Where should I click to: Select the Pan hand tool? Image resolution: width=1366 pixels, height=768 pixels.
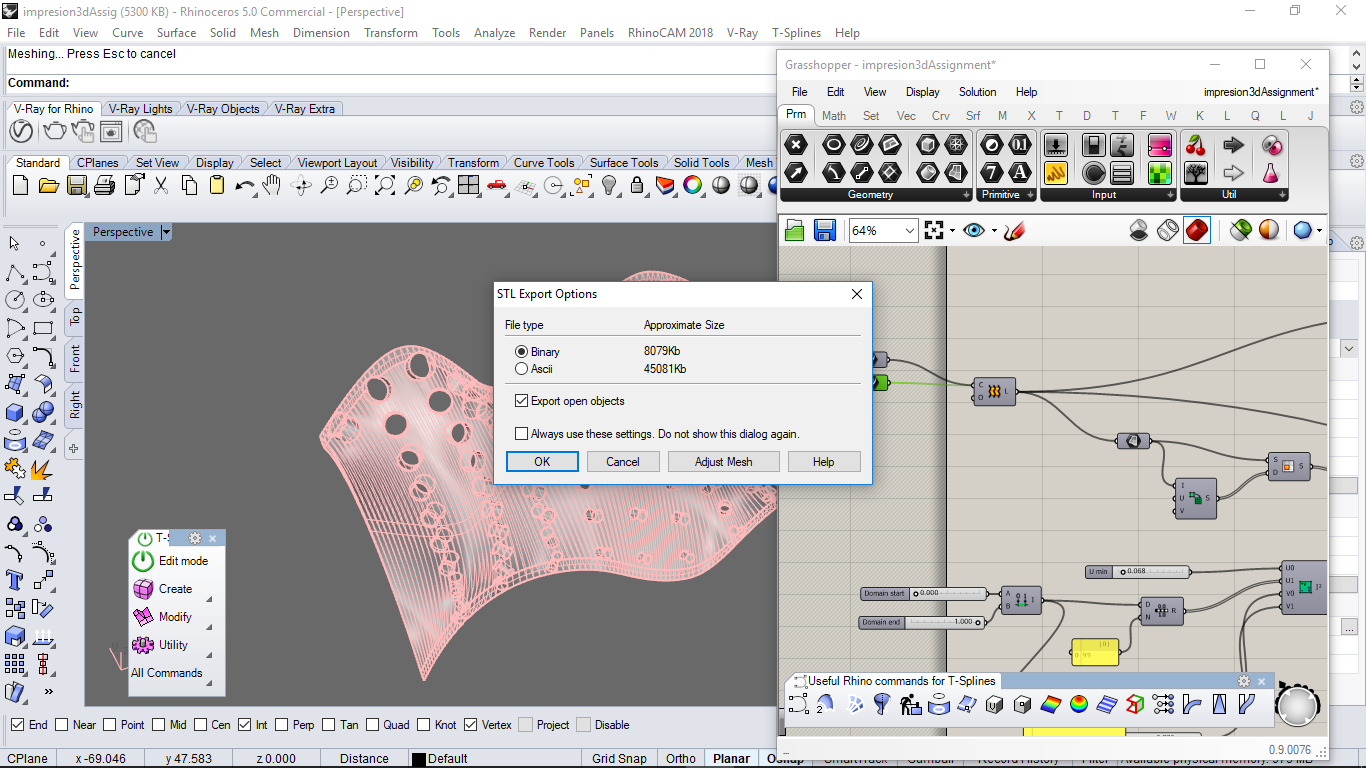(271, 185)
